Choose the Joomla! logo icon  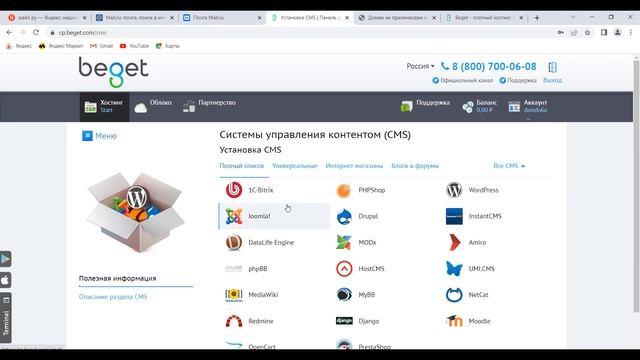tap(234, 216)
